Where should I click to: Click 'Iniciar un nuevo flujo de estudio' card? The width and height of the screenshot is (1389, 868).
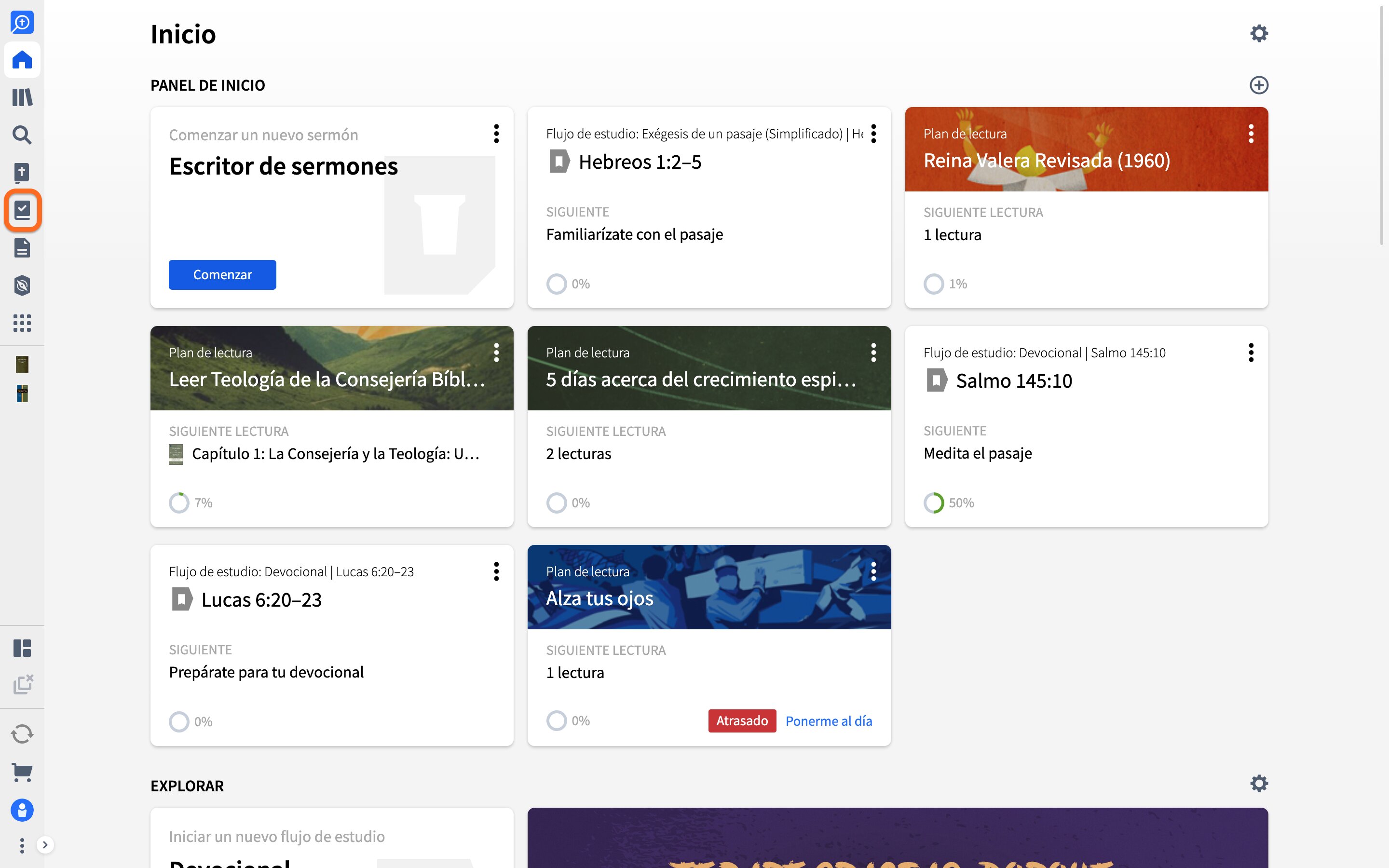click(x=332, y=838)
